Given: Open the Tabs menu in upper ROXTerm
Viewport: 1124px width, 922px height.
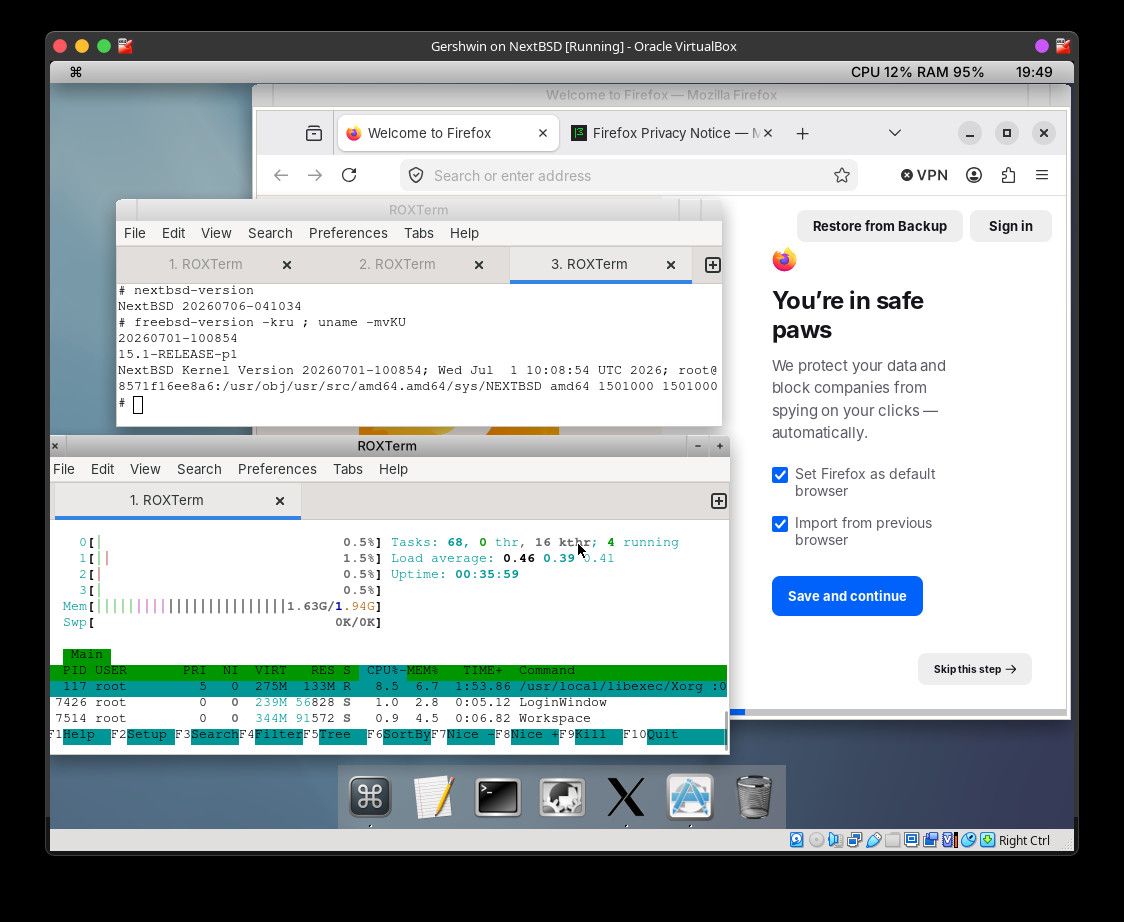Looking at the screenshot, I should [419, 233].
